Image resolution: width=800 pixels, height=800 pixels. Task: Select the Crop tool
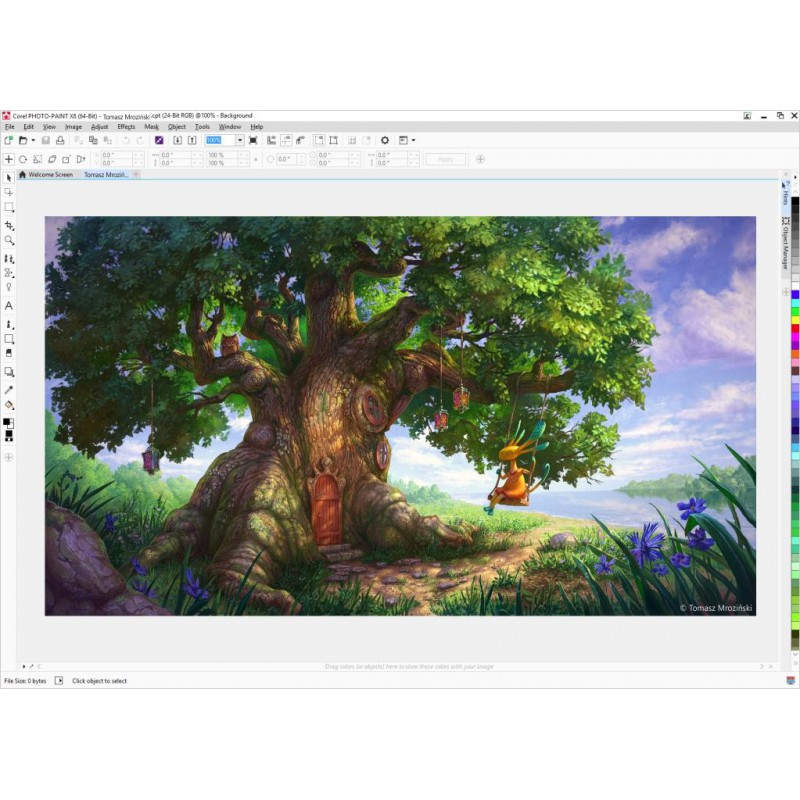click(x=9, y=225)
